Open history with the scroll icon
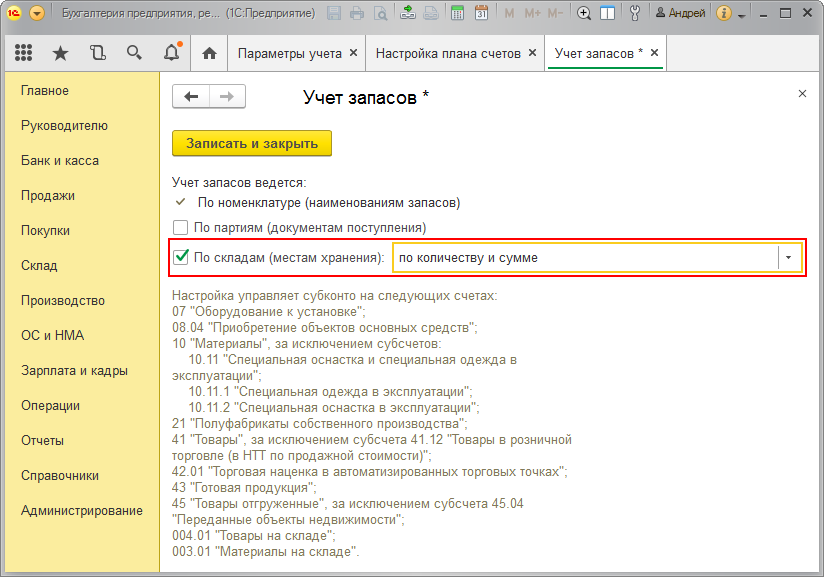This screenshot has height=577, width=824. (96, 52)
